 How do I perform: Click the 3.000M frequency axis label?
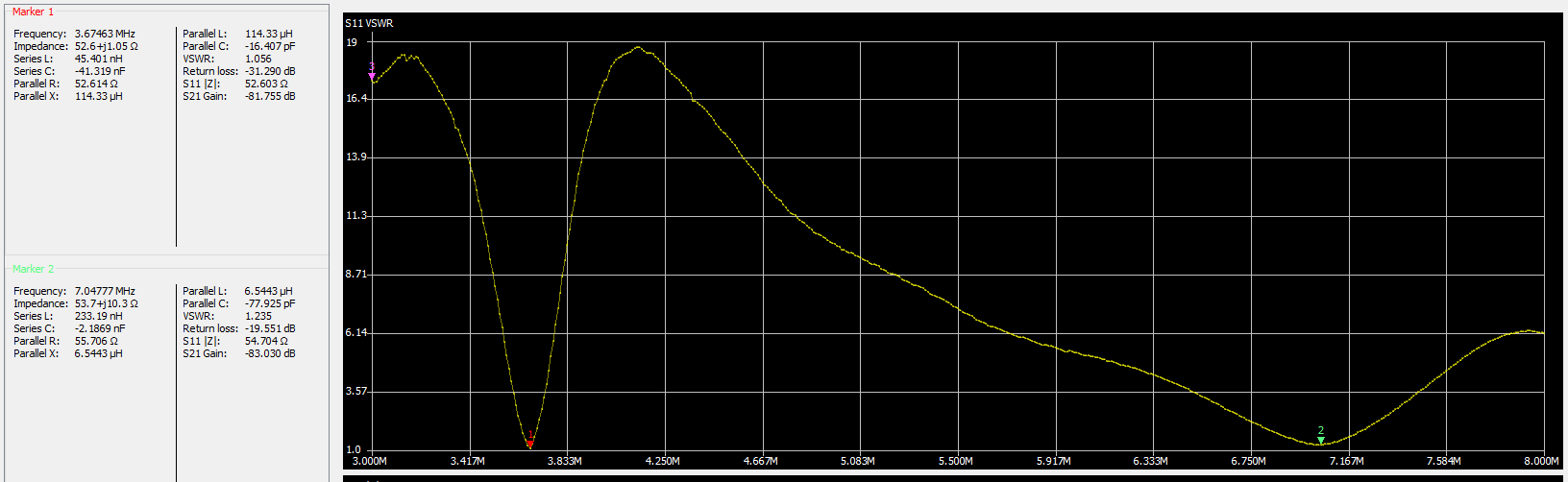tap(371, 462)
